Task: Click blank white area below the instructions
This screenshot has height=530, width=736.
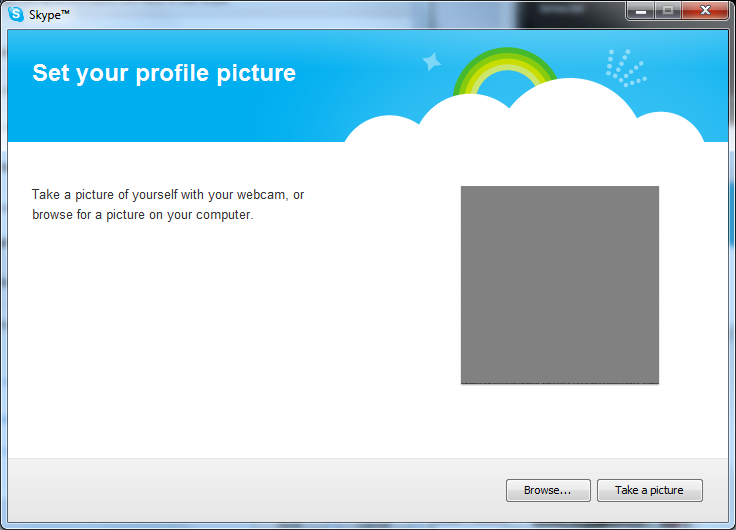Action: point(200,340)
